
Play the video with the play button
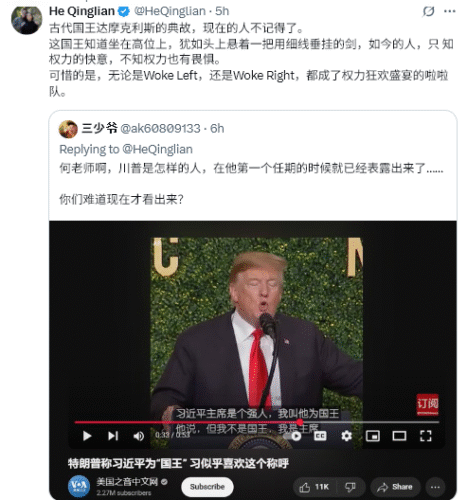tap(87, 436)
